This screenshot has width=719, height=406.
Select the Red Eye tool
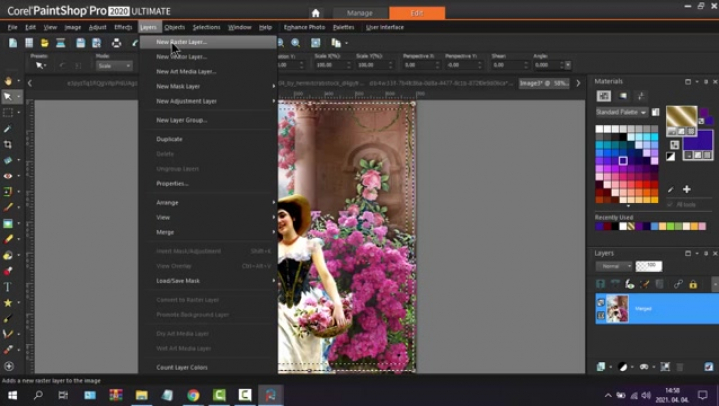click(x=8, y=176)
